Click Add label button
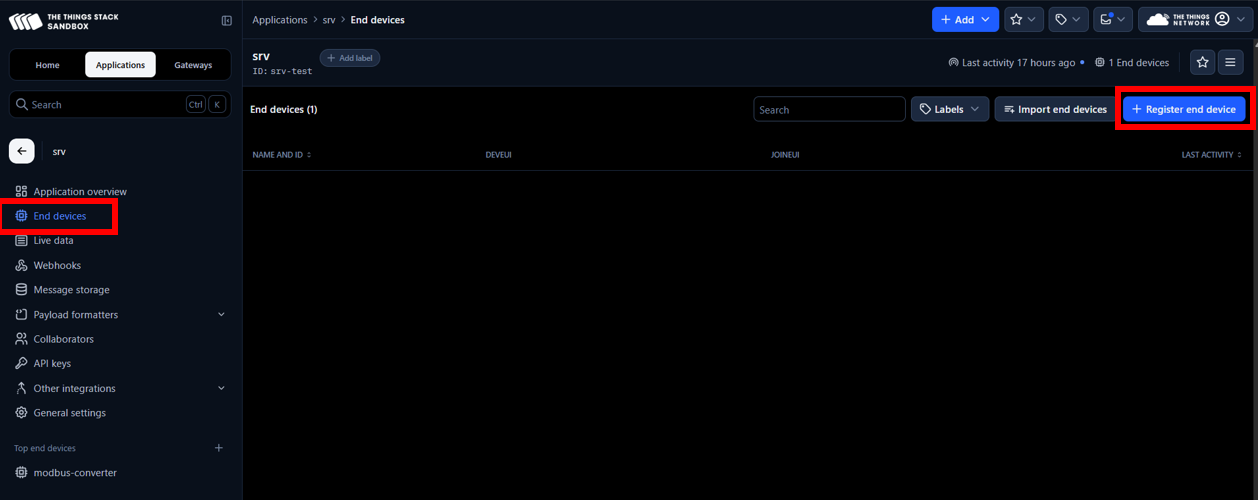Screen dimensions: 1258x500 pyautogui.click(x=350, y=58)
